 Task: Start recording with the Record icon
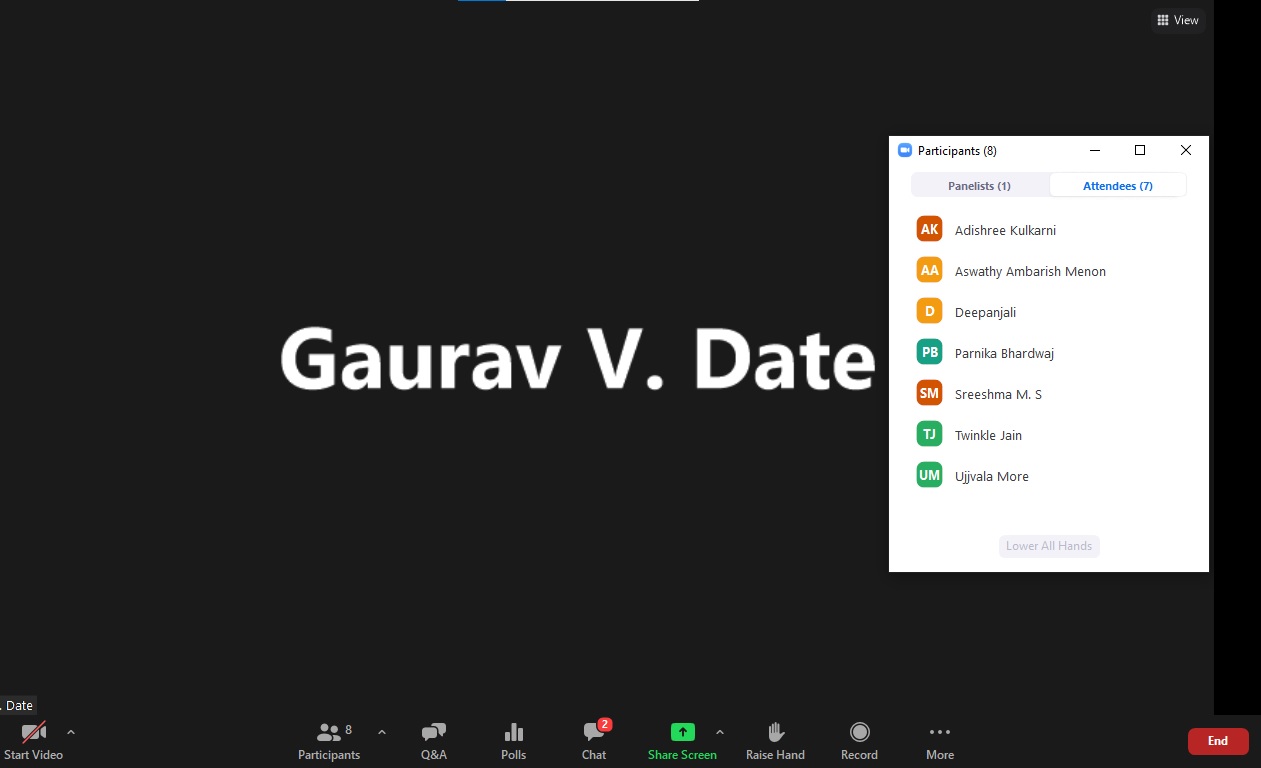click(859, 740)
